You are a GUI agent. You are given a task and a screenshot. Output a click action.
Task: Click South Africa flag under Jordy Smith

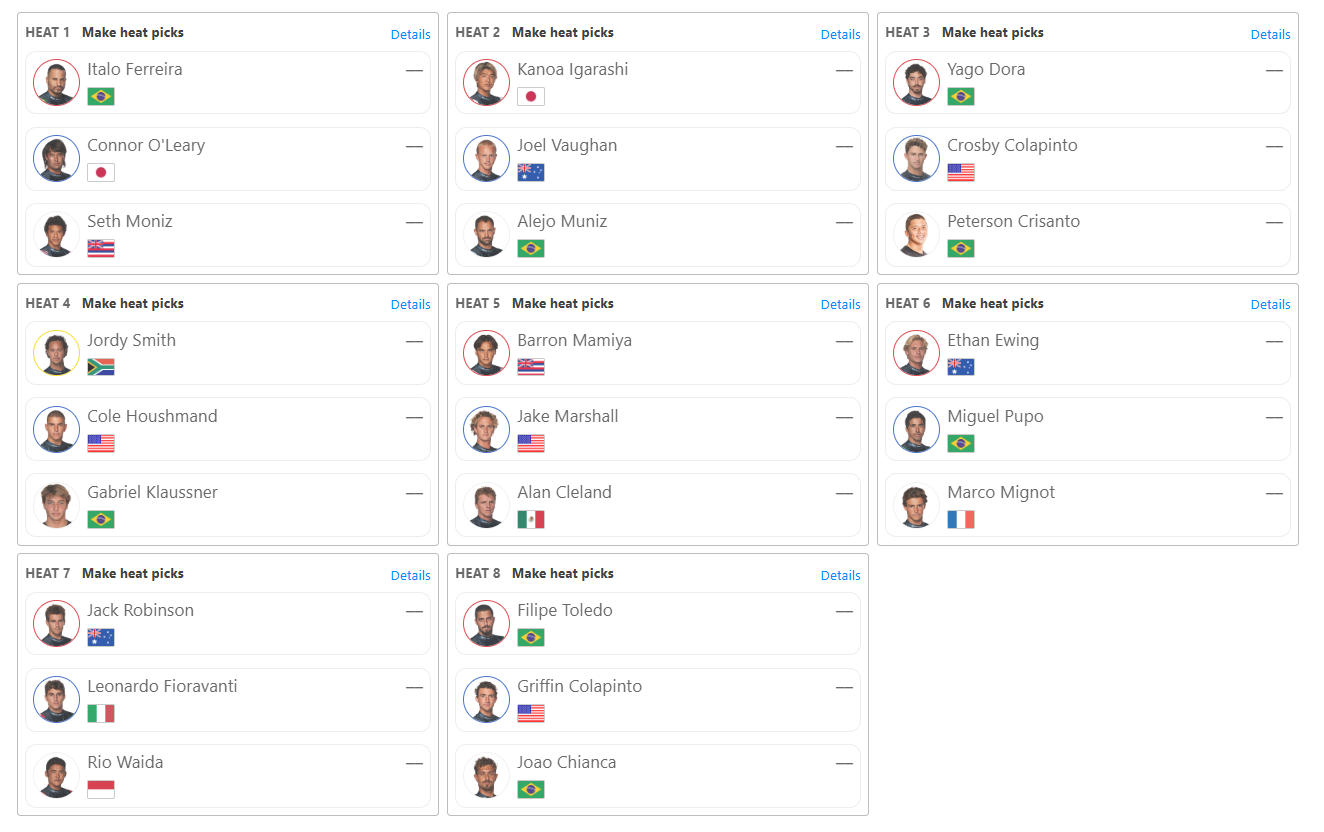101,367
